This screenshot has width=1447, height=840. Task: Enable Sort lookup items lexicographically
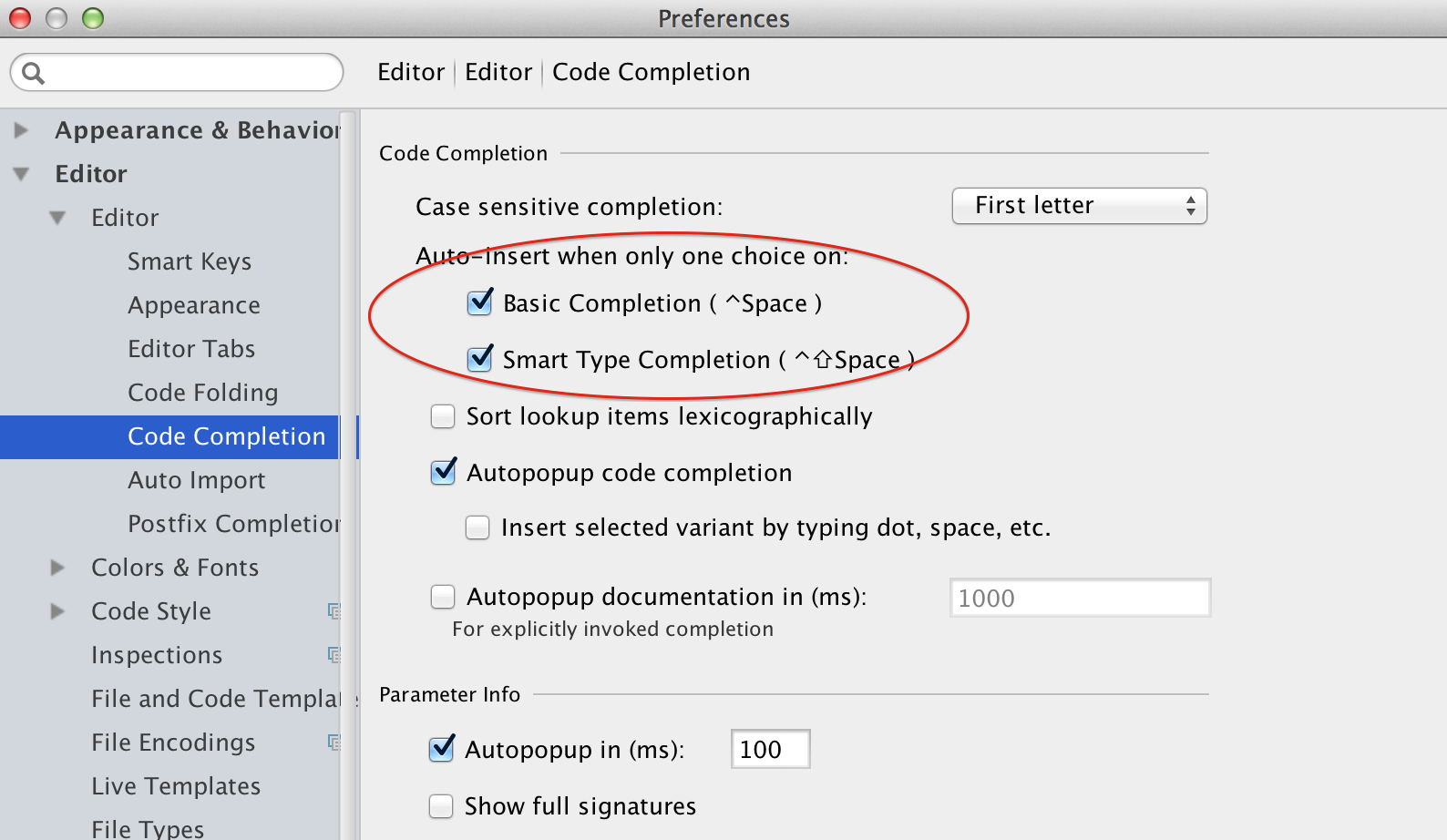443,416
